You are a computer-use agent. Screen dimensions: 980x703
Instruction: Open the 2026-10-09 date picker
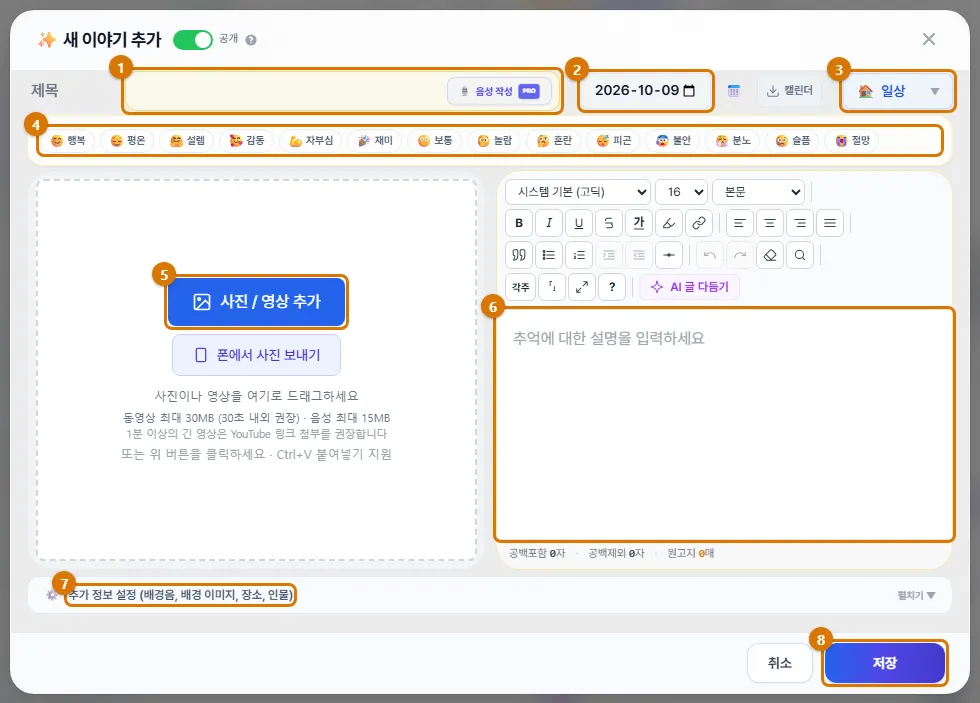(x=645, y=91)
